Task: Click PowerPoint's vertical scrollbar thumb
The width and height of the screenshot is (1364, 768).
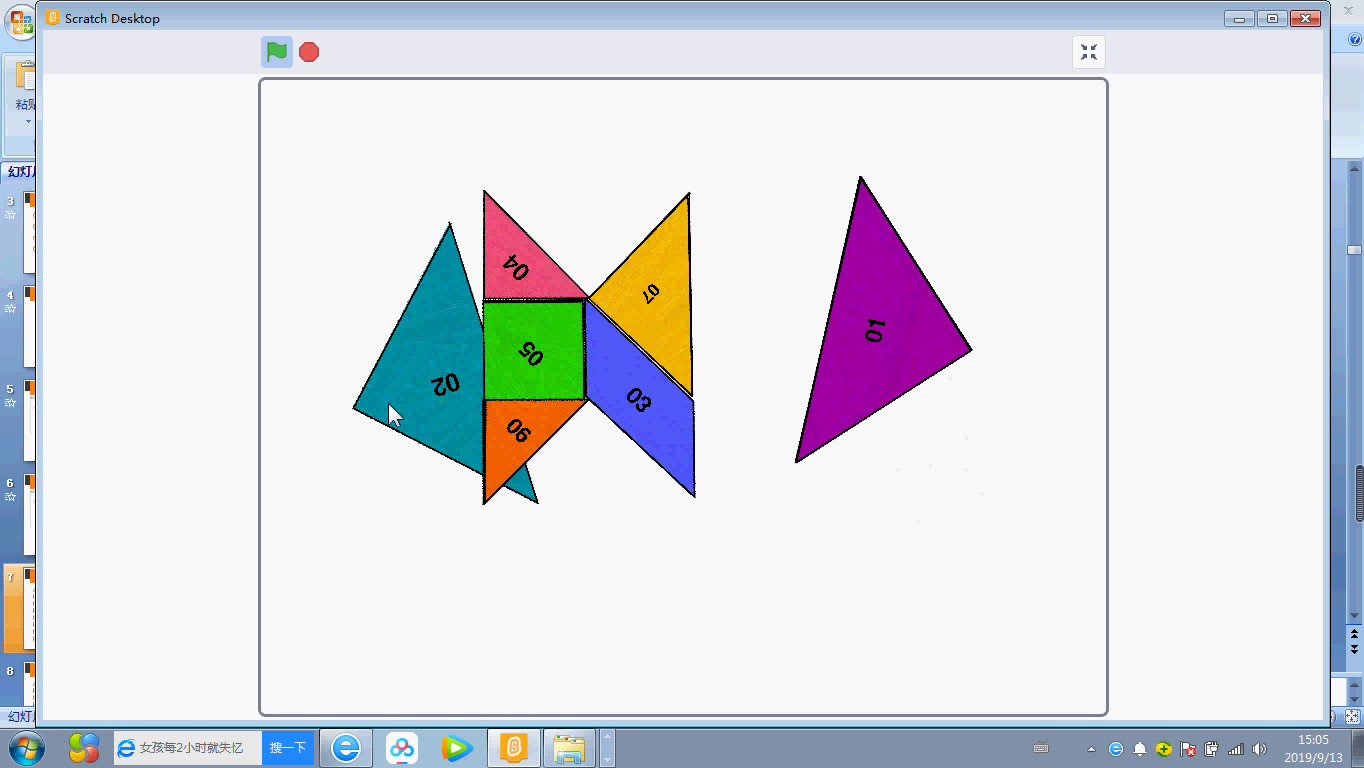Action: click(1355, 250)
